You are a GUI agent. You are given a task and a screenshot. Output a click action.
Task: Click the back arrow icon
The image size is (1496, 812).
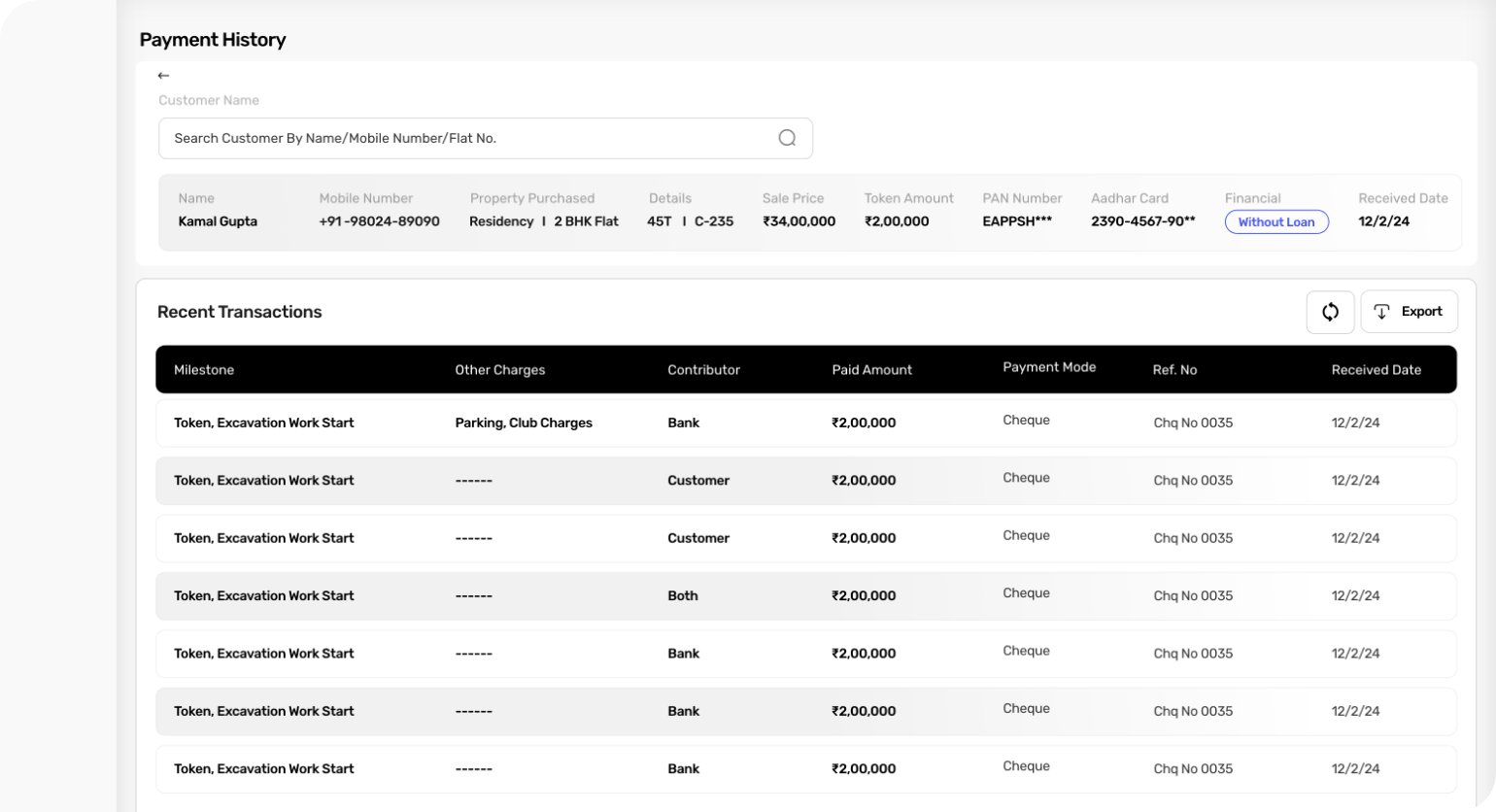coord(163,76)
